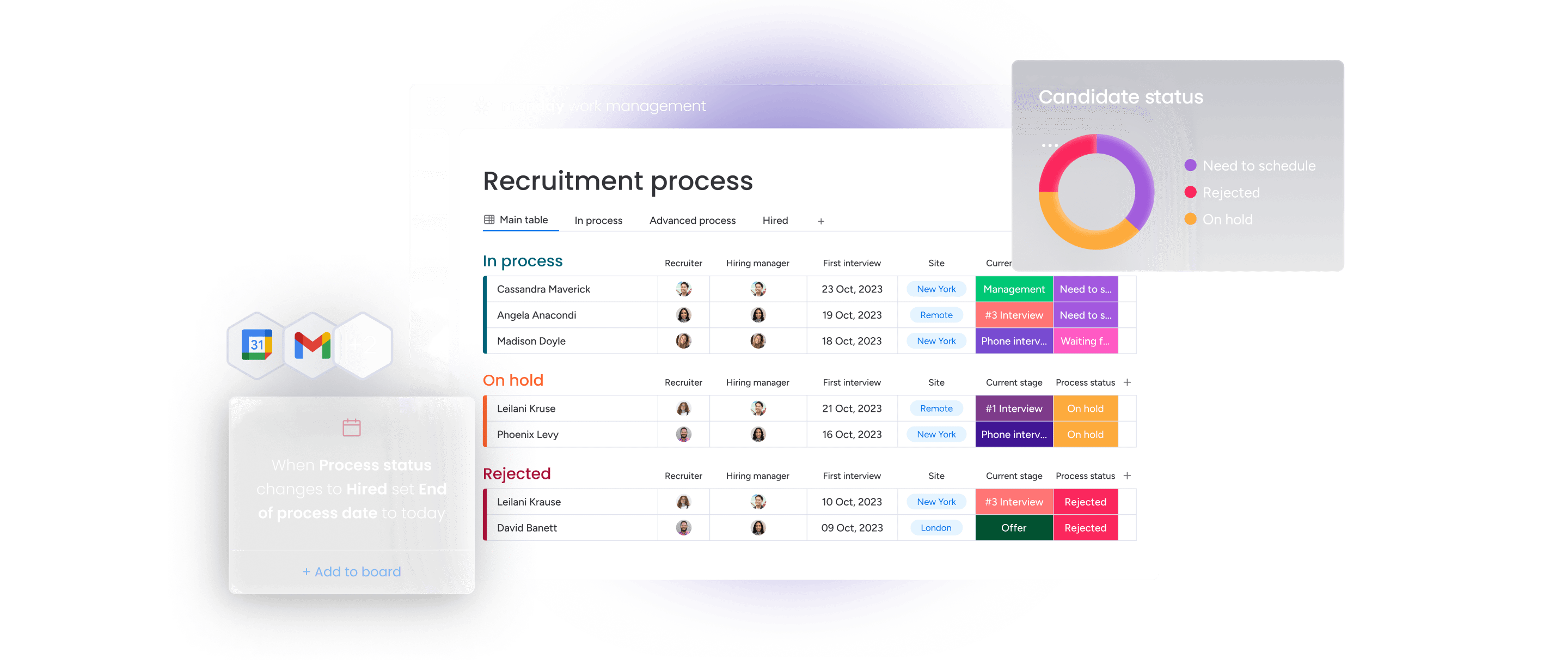This screenshot has width=1568, height=670.
Task: Click David Banett's hiring manager avatar
Action: pos(758,527)
